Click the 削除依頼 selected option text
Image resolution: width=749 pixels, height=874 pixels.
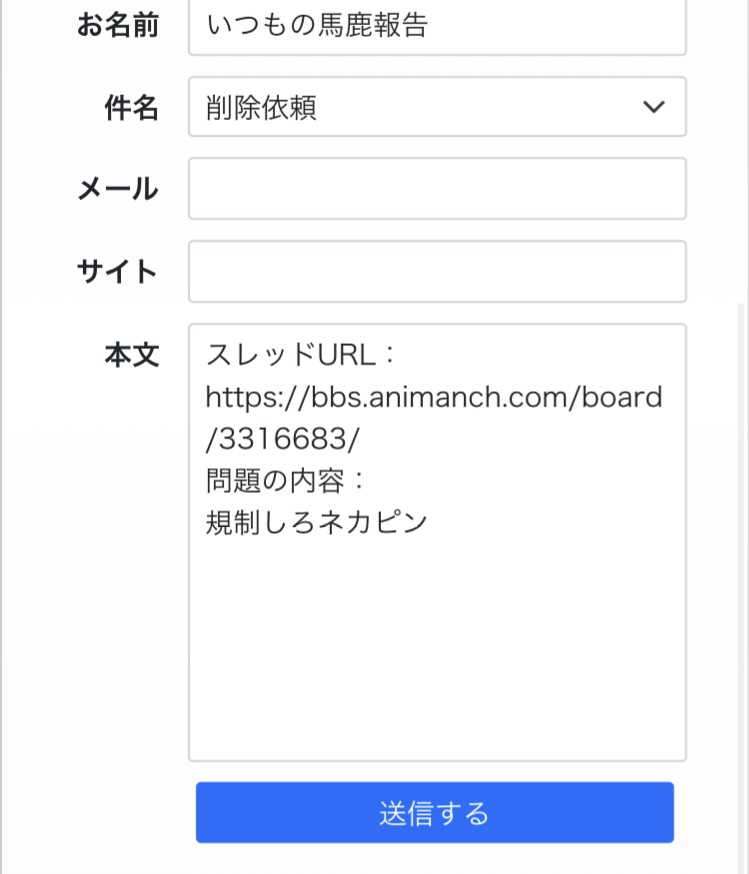(262, 107)
